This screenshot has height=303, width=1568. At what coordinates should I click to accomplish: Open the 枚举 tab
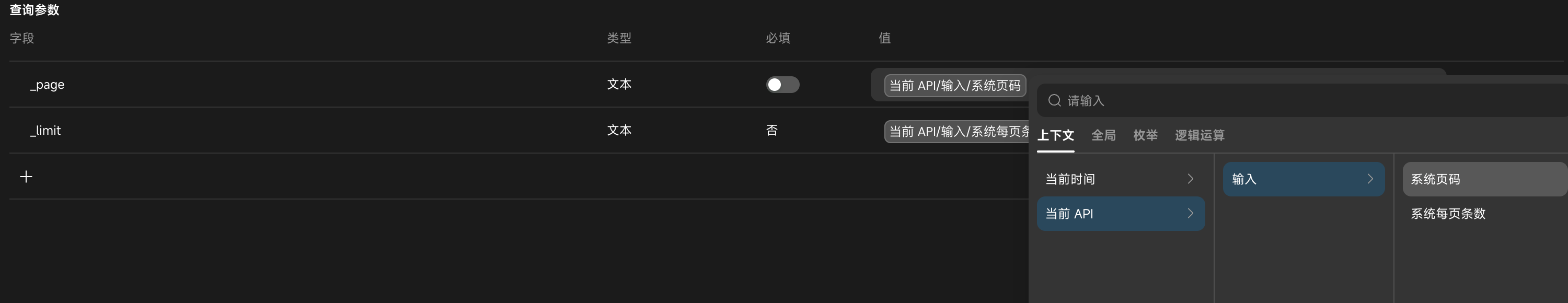(x=1145, y=135)
